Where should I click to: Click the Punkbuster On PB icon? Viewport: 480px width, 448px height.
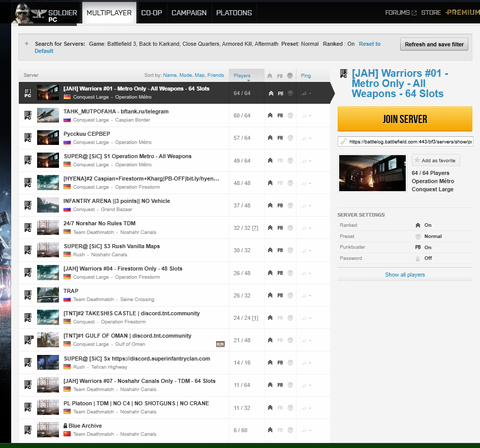tap(418, 247)
